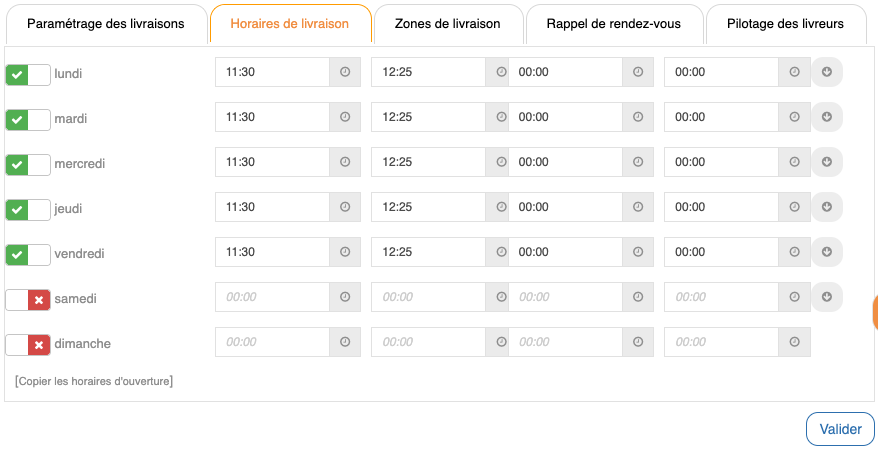Open time picker for vendredi's 12:25 field
878x450 pixels.
click(x=501, y=252)
